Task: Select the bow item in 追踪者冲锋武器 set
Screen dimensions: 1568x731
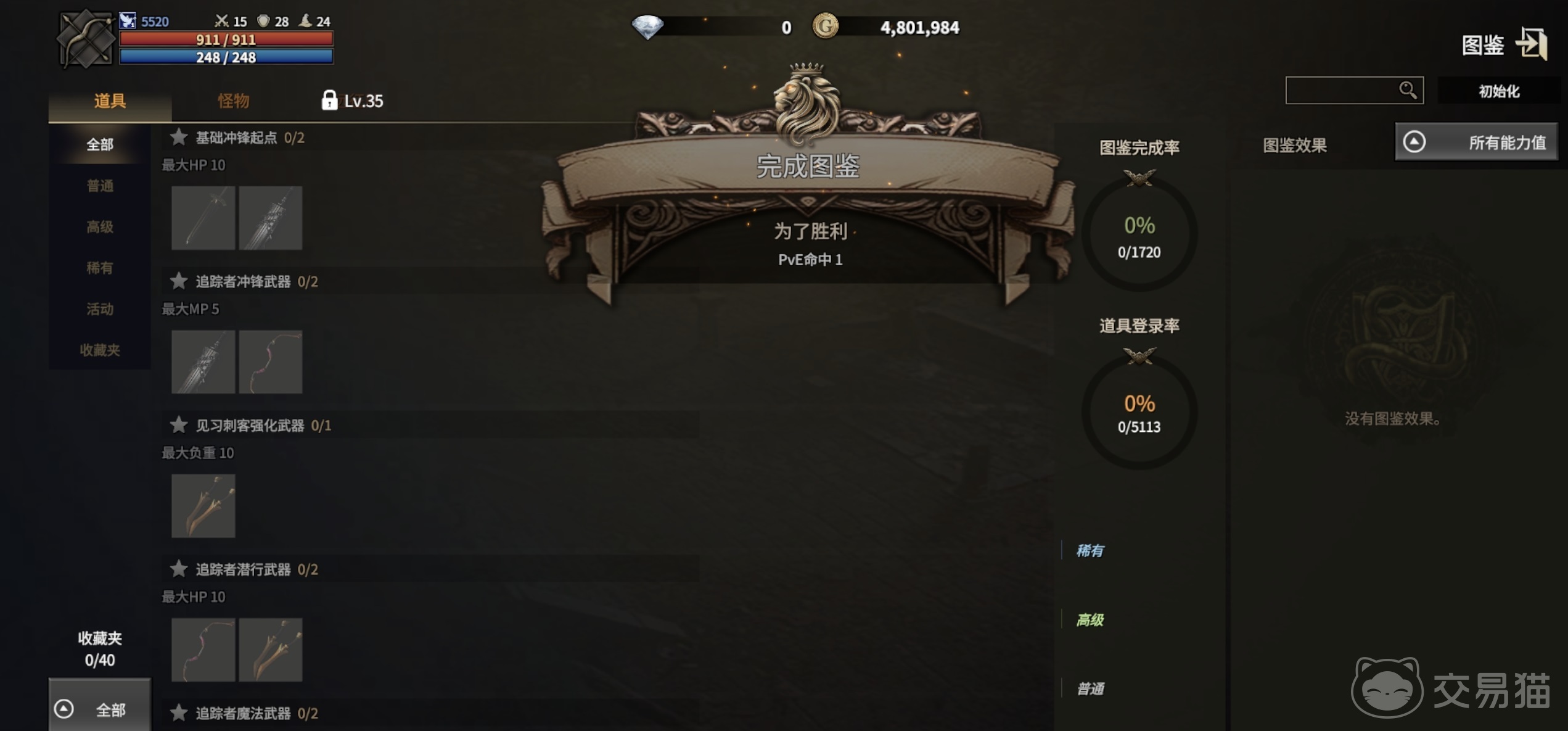Action: coord(271,362)
